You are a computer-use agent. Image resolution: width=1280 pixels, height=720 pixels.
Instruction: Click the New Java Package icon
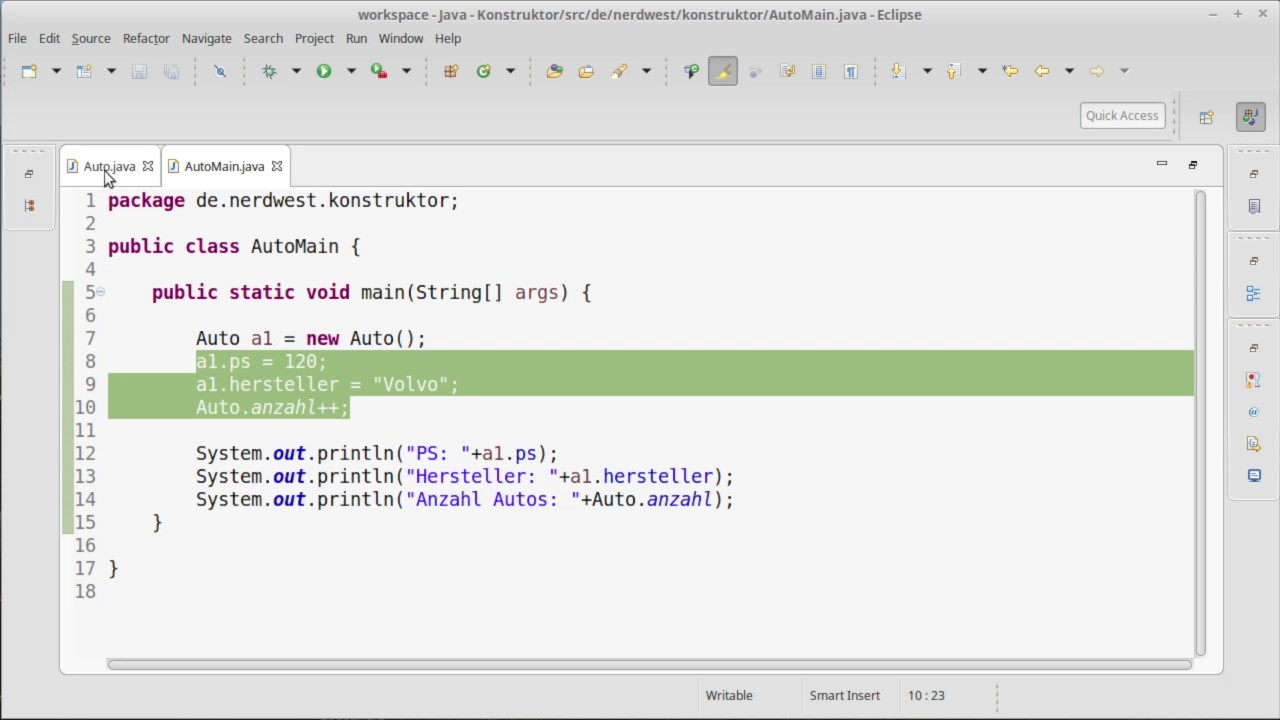point(451,71)
